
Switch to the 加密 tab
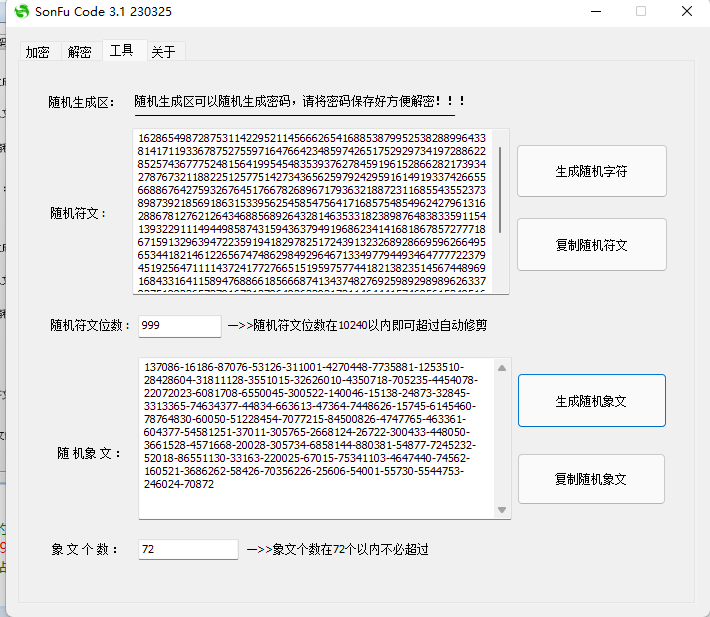coord(38,52)
